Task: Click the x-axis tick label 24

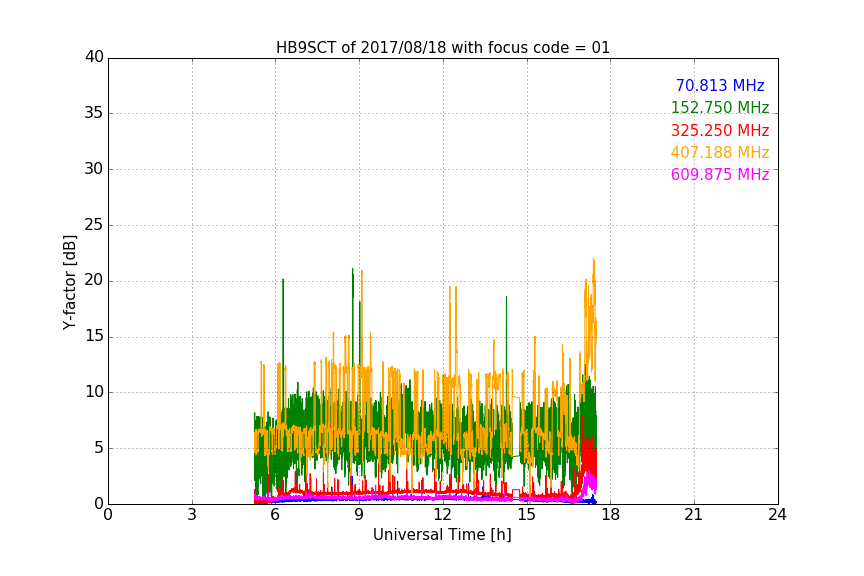Action: pos(777,515)
